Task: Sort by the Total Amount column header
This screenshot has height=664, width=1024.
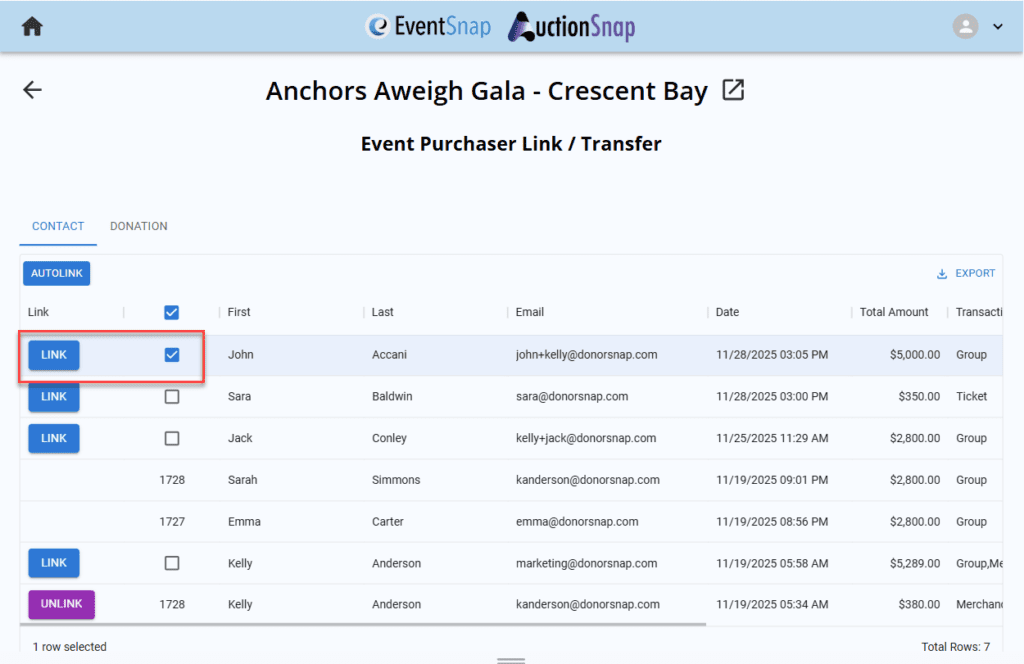Action: click(x=893, y=312)
